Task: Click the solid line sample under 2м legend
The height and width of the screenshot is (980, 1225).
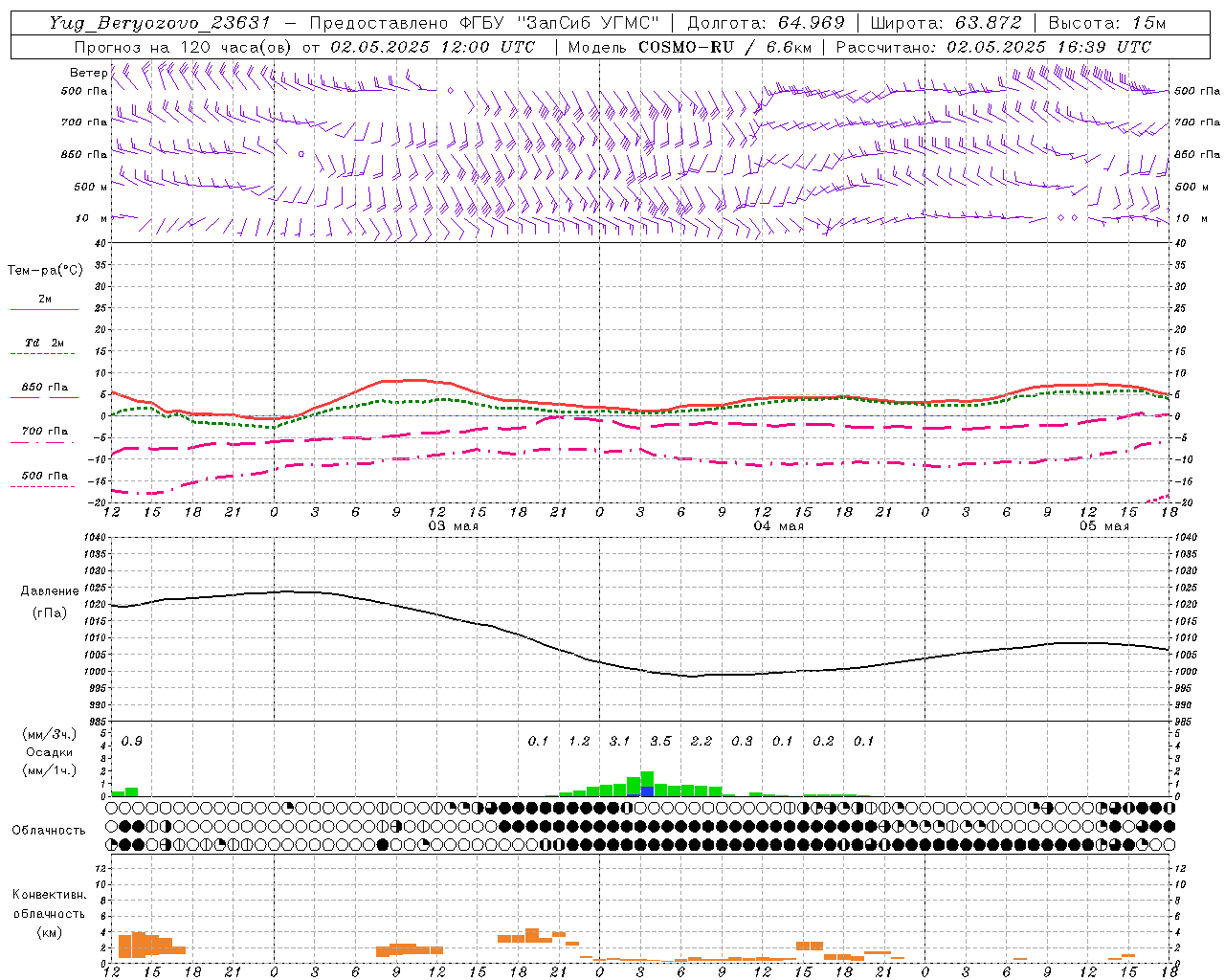Action: [x=44, y=310]
